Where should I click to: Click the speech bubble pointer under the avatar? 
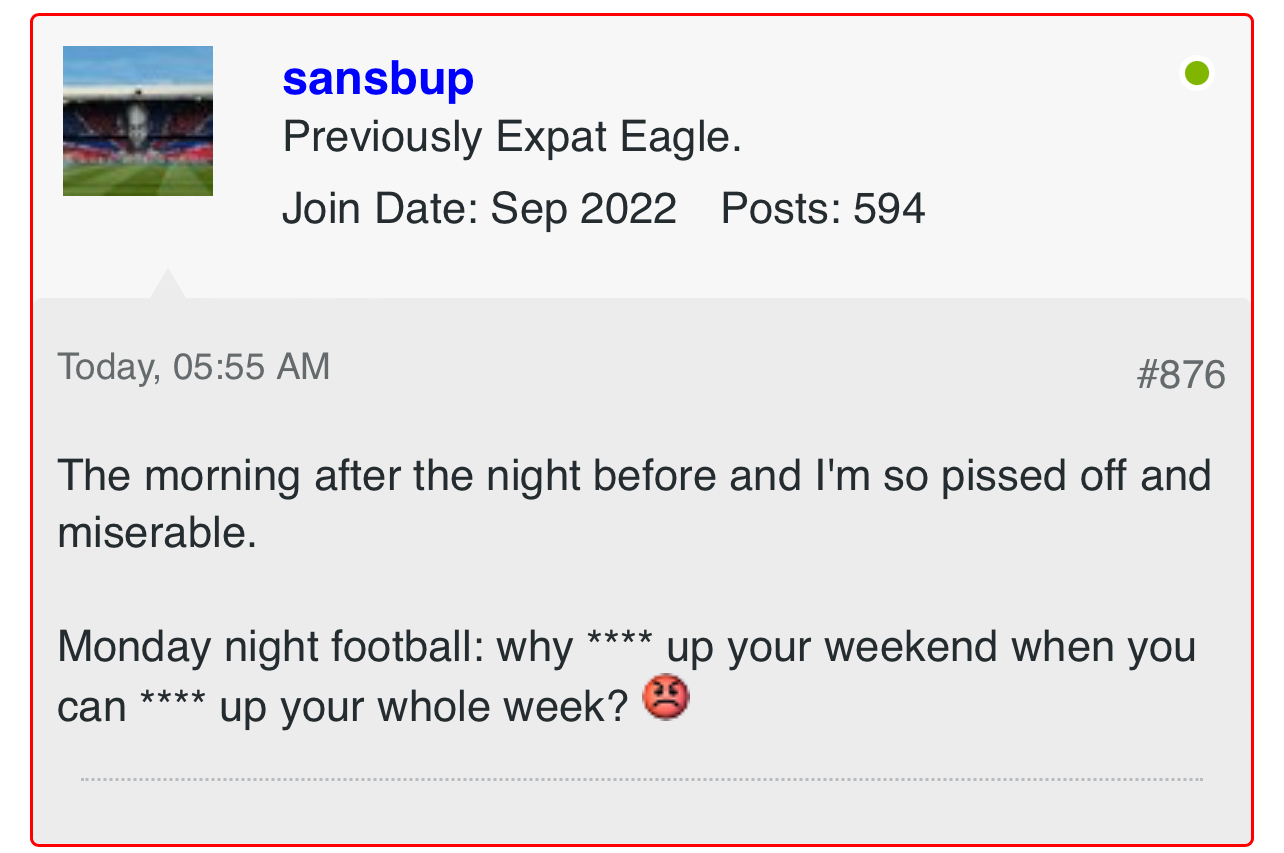point(168,284)
